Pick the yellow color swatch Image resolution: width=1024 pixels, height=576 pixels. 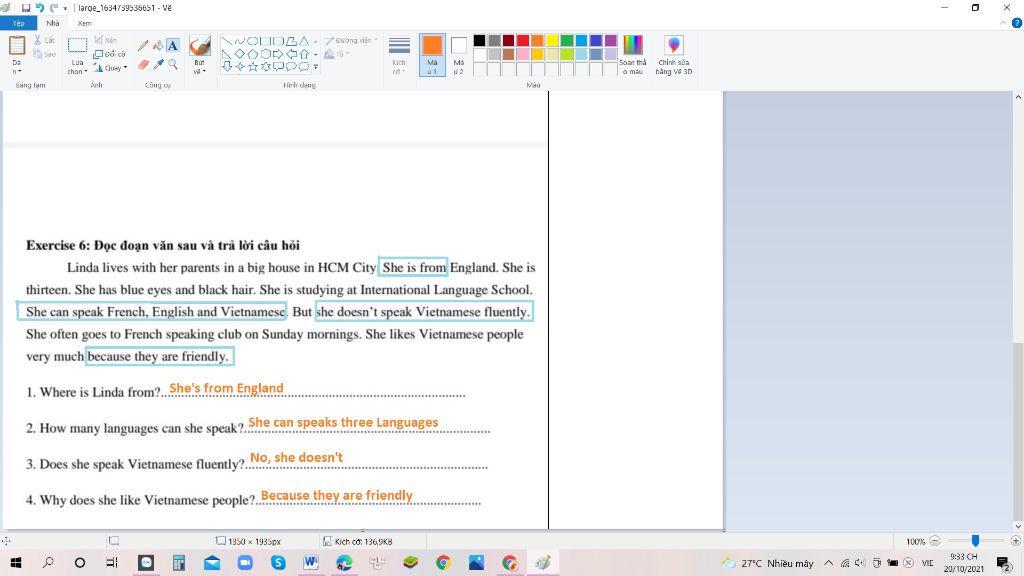(552, 40)
